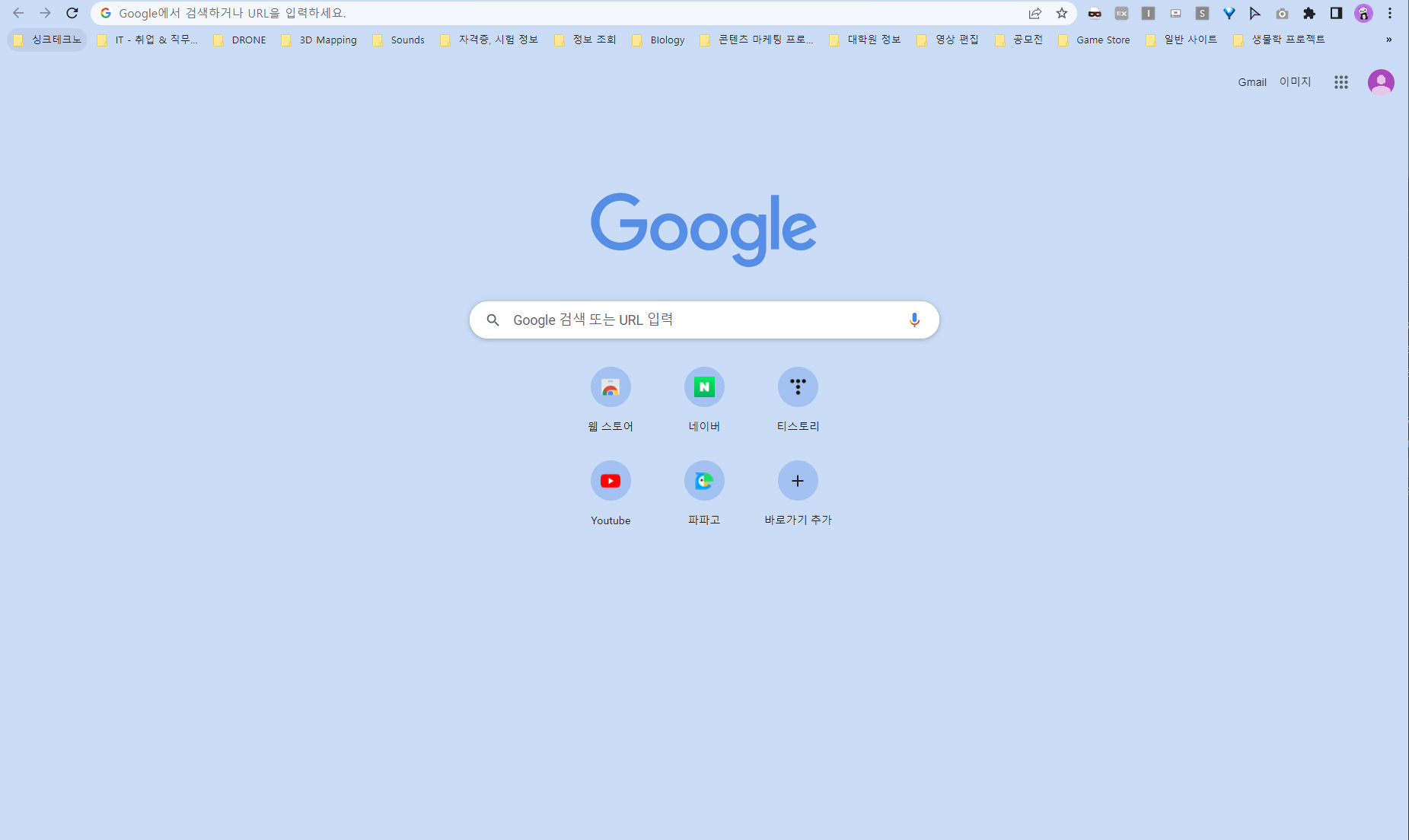1409x840 pixels.
Task: Open the gray 'S' extension icon
Action: pyautogui.click(x=1202, y=13)
